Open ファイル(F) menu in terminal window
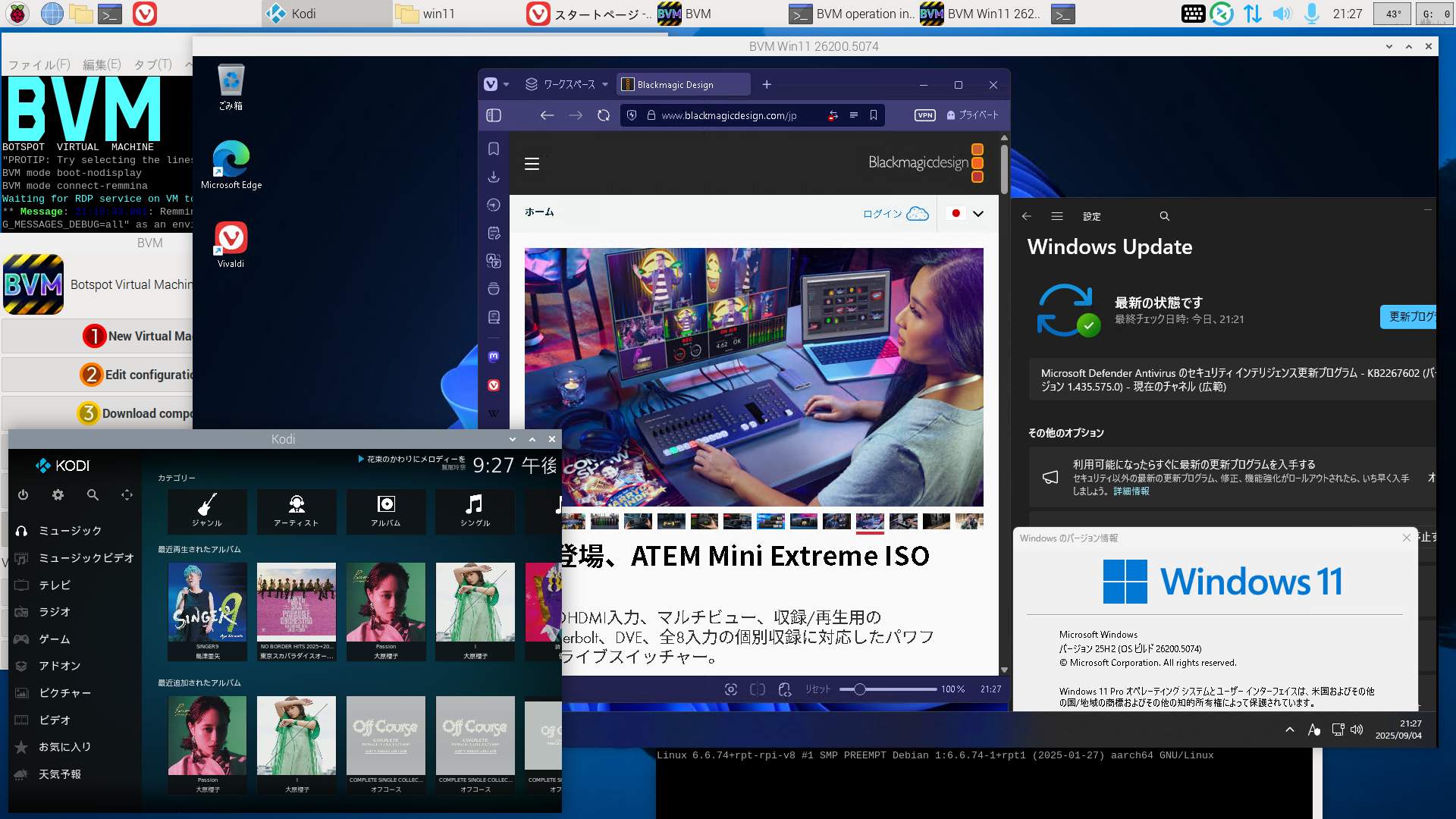 click(x=39, y=64)
